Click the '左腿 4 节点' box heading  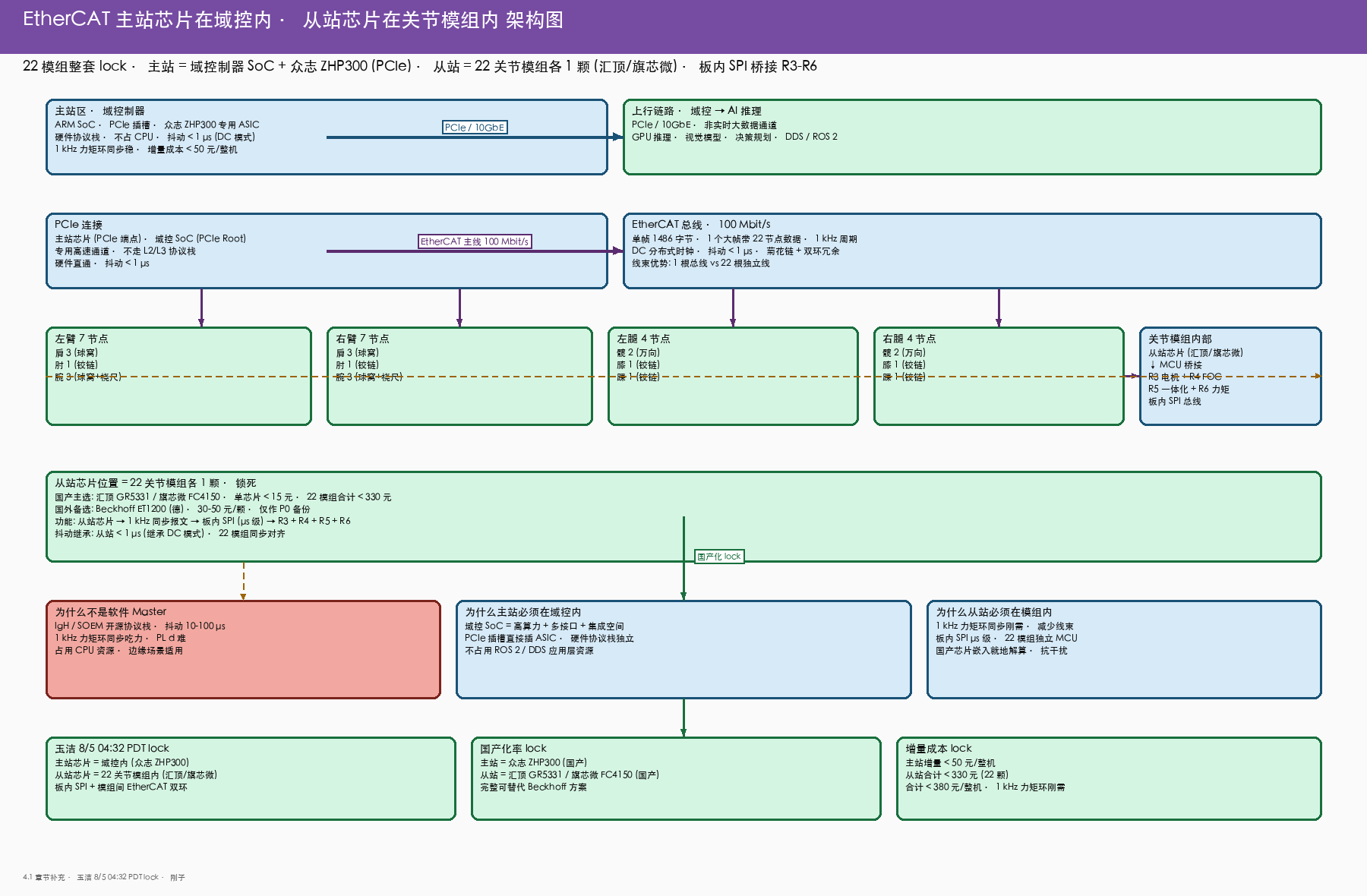point(643,339)
